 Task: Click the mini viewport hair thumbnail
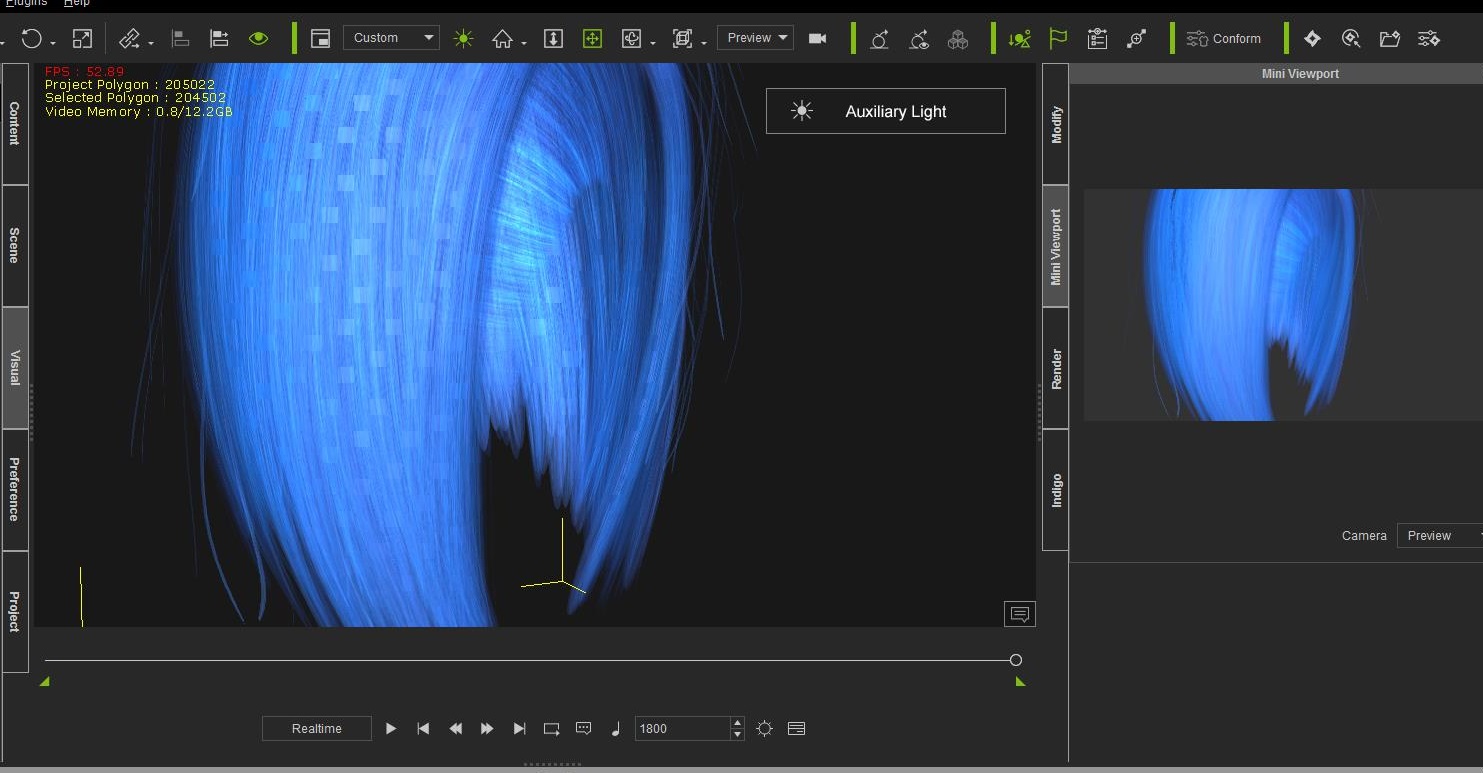point(1283,305)
